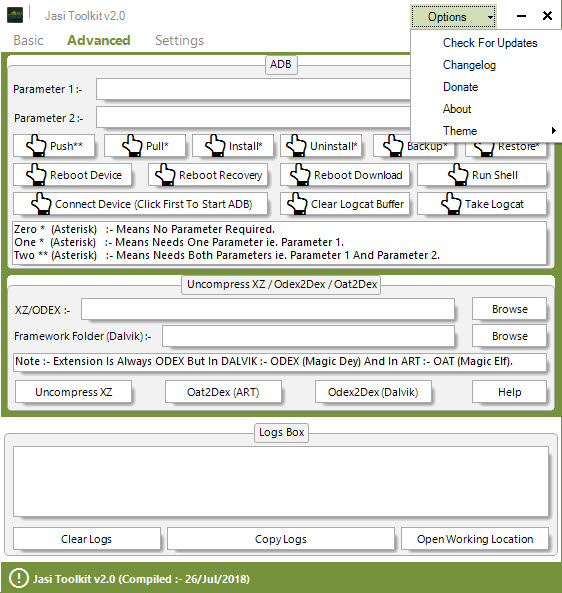Click the Clear Logs button
This screenshot has height=593, width=562.
(x=87, y=539)
